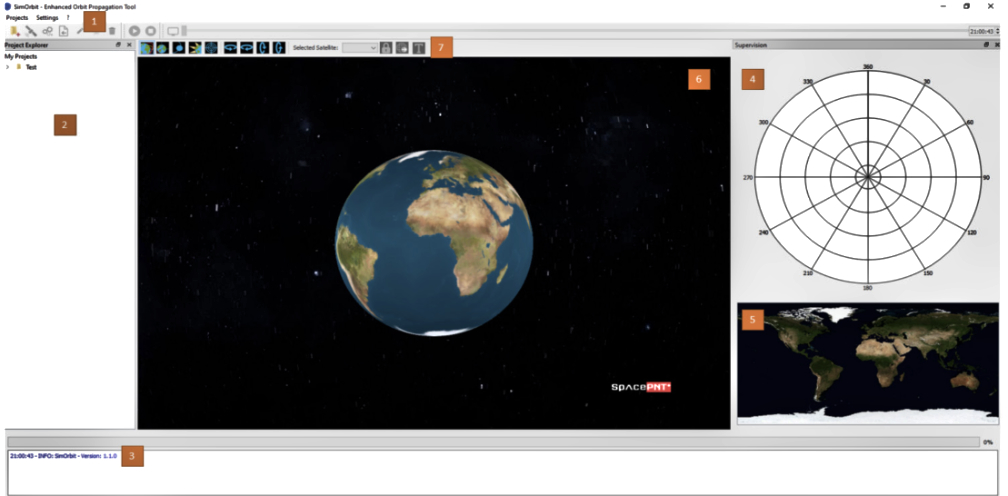The height and width of the screenshot is (496, 1008).
Task: Close the Supervision panel
Action: pos(995,45)
